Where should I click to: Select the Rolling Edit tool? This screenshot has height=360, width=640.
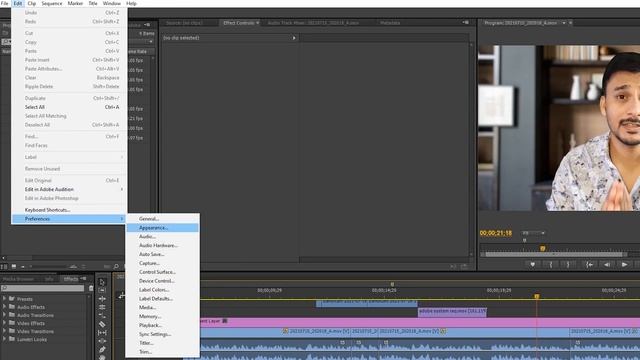(102, 307)
